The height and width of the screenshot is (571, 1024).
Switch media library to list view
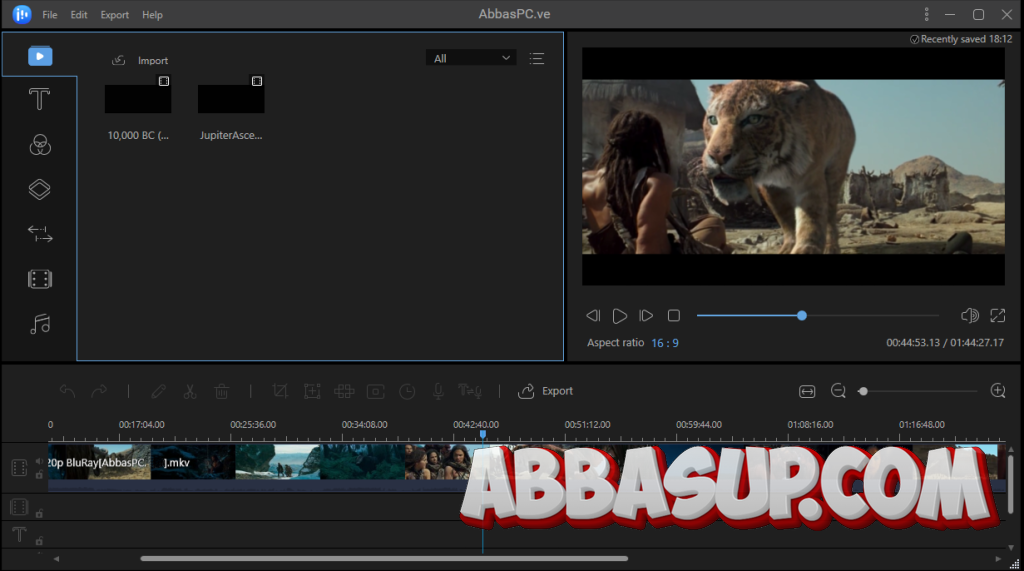tap(537, 59)
